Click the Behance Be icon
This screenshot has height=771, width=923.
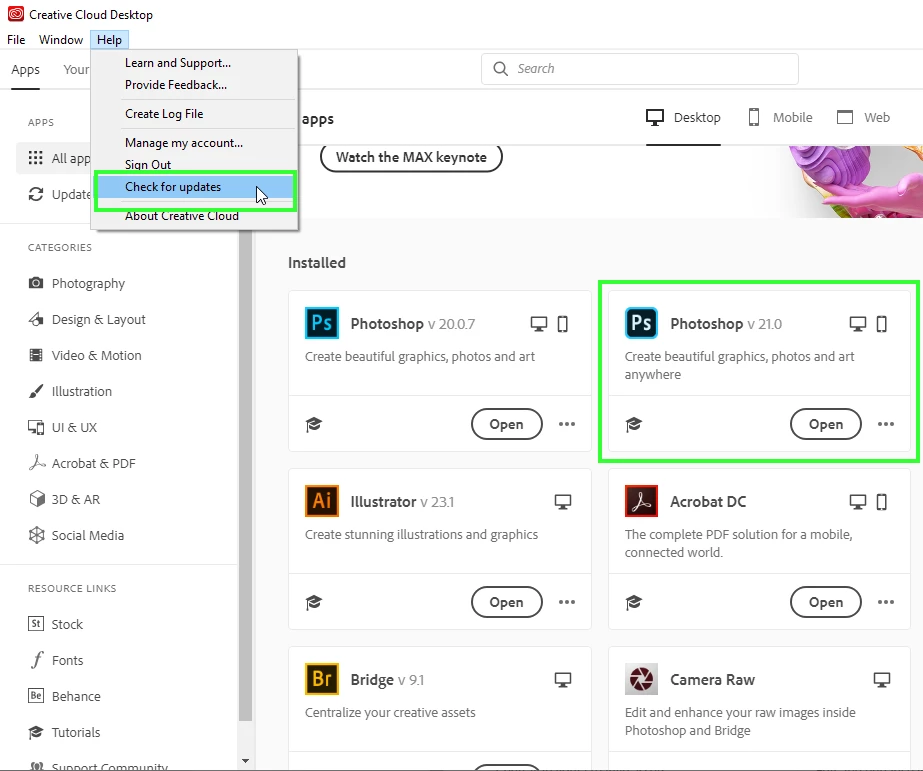36,696
